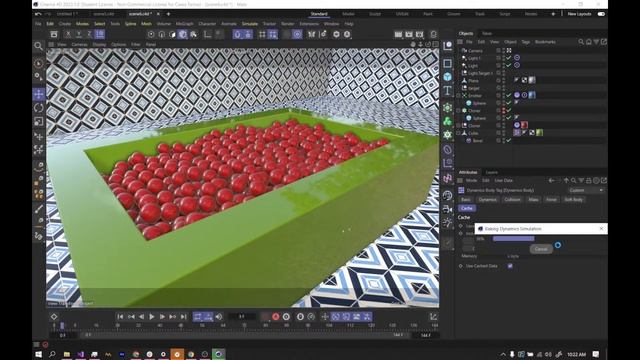Click the timeline current-frame marker

pos(62,325)
